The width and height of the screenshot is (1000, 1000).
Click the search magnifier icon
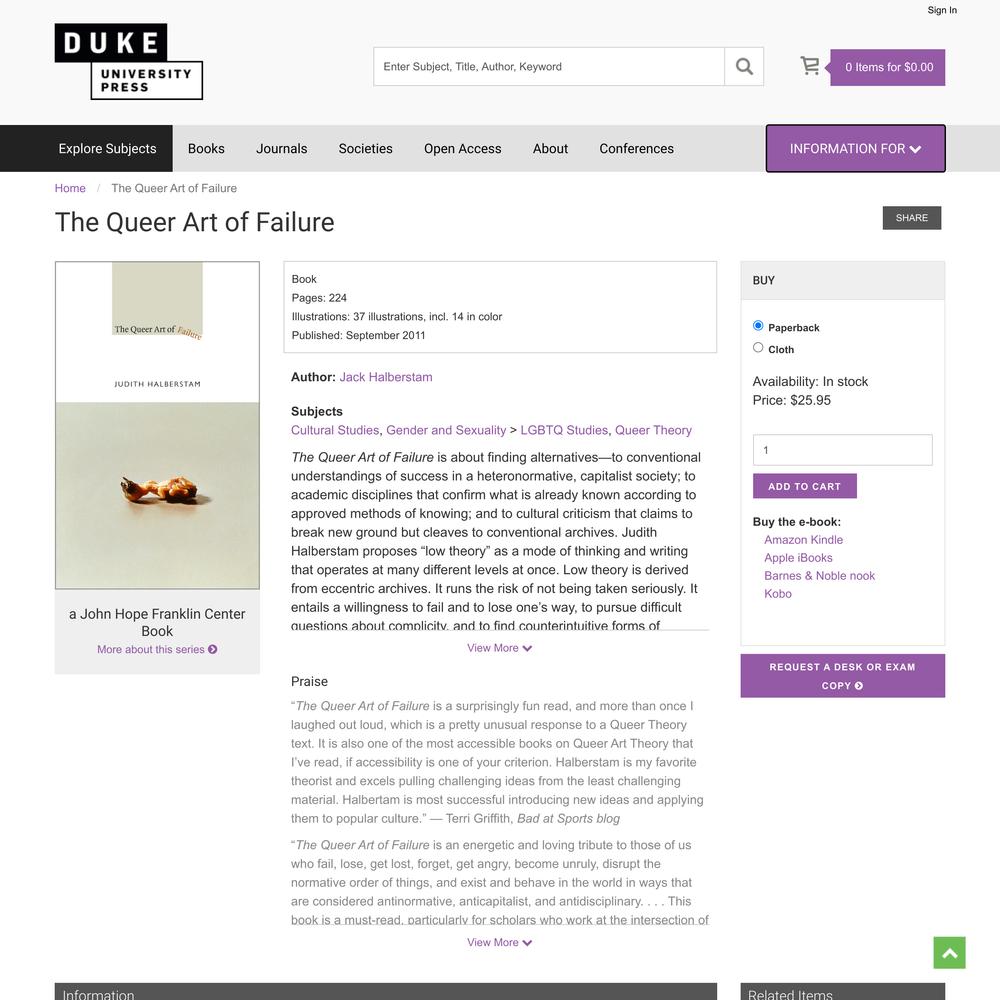pos(744,66)
